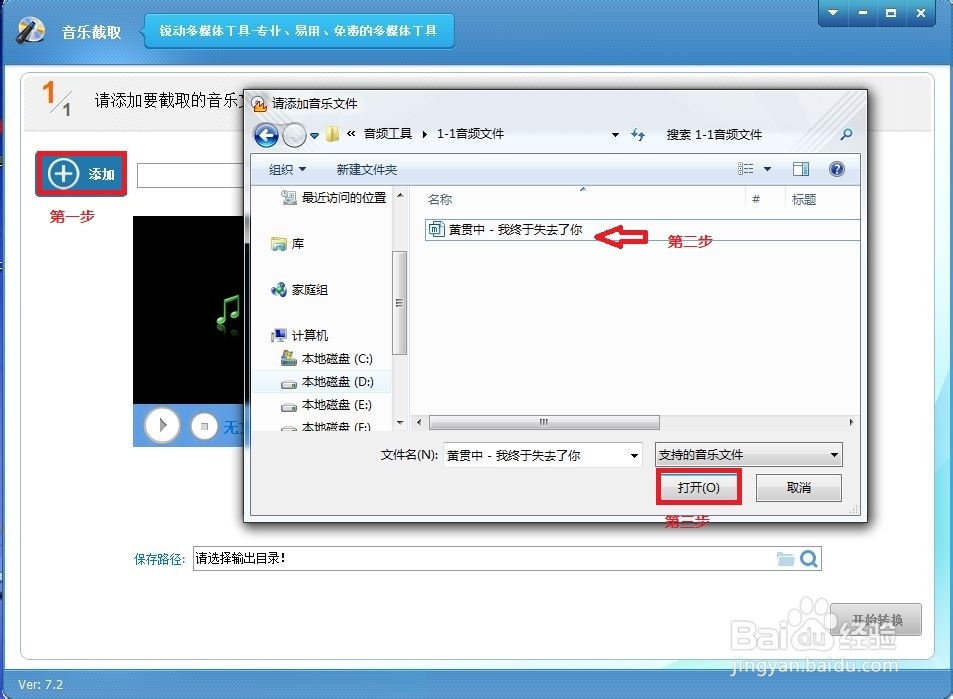Click the music file path field beside 添加
The width and height of the screenshot is (953, 699).
click(190, 175)
